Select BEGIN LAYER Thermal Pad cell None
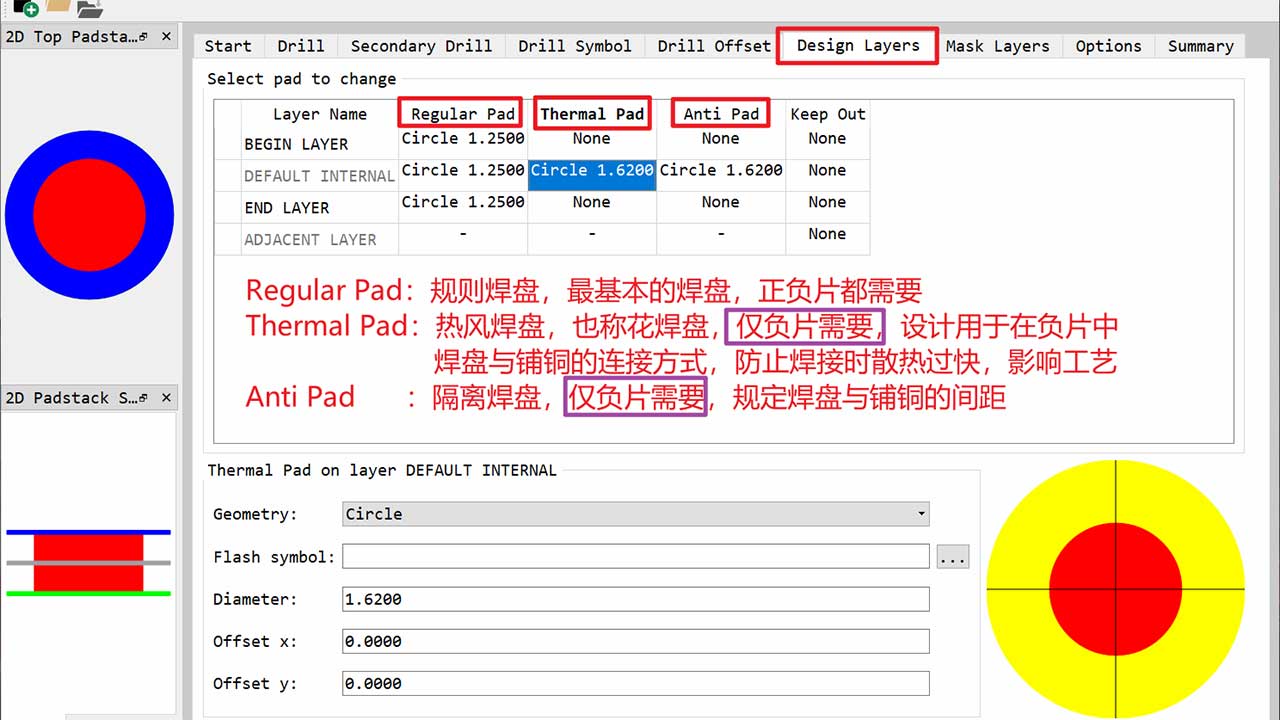Screen dimensions: 1280x720 (592, 143)
